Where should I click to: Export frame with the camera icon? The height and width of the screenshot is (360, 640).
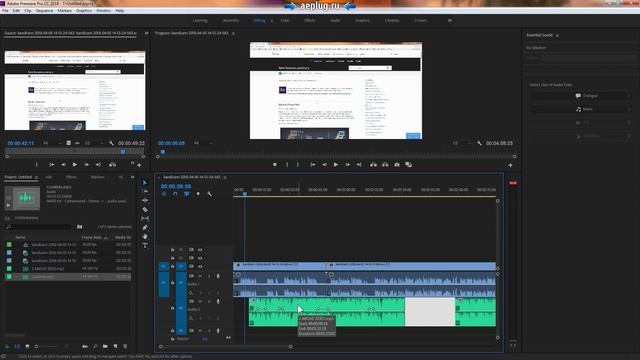(397, 164)
